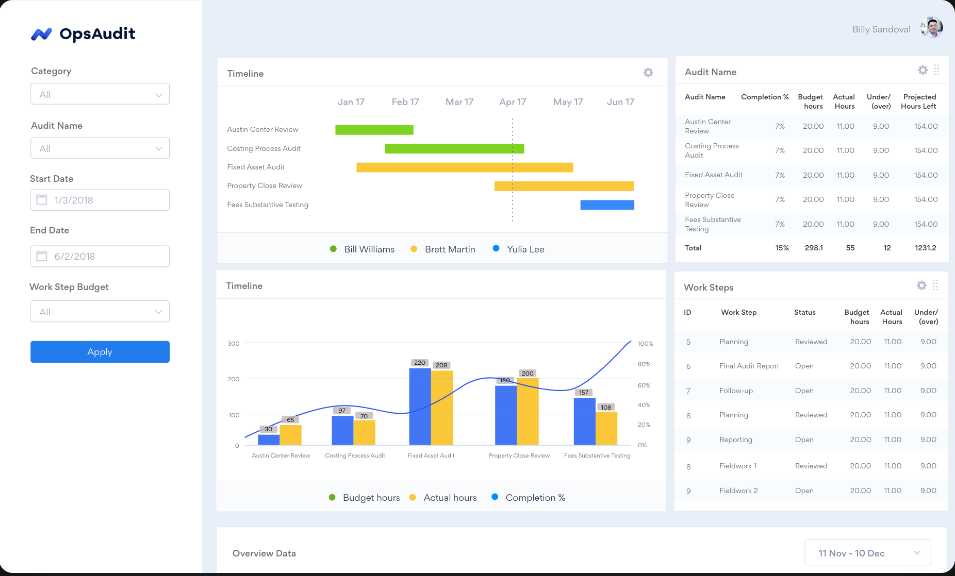The image size is (955, 576).
Task: Click gear icon in Work Steps panel
Action: (x=922, y=286)
